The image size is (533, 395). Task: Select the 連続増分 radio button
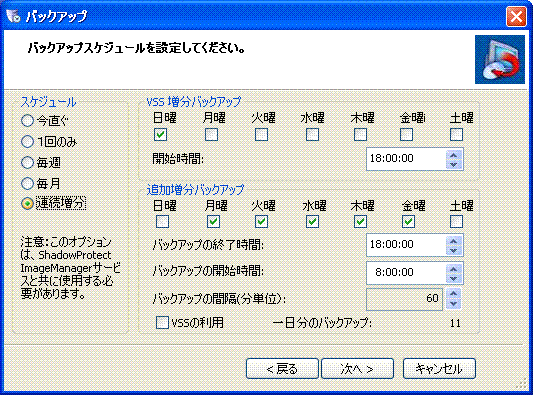(x=27, y=204)
